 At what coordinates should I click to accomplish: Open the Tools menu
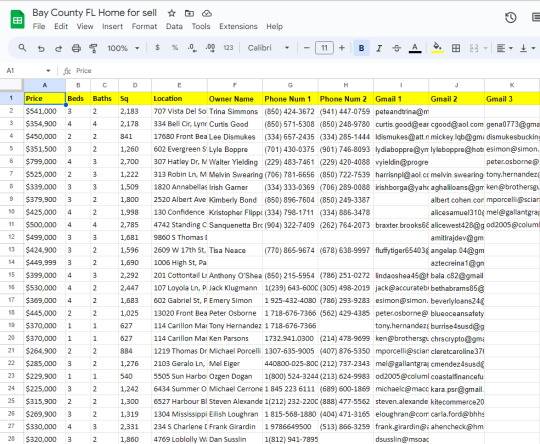tap(201, 27)
